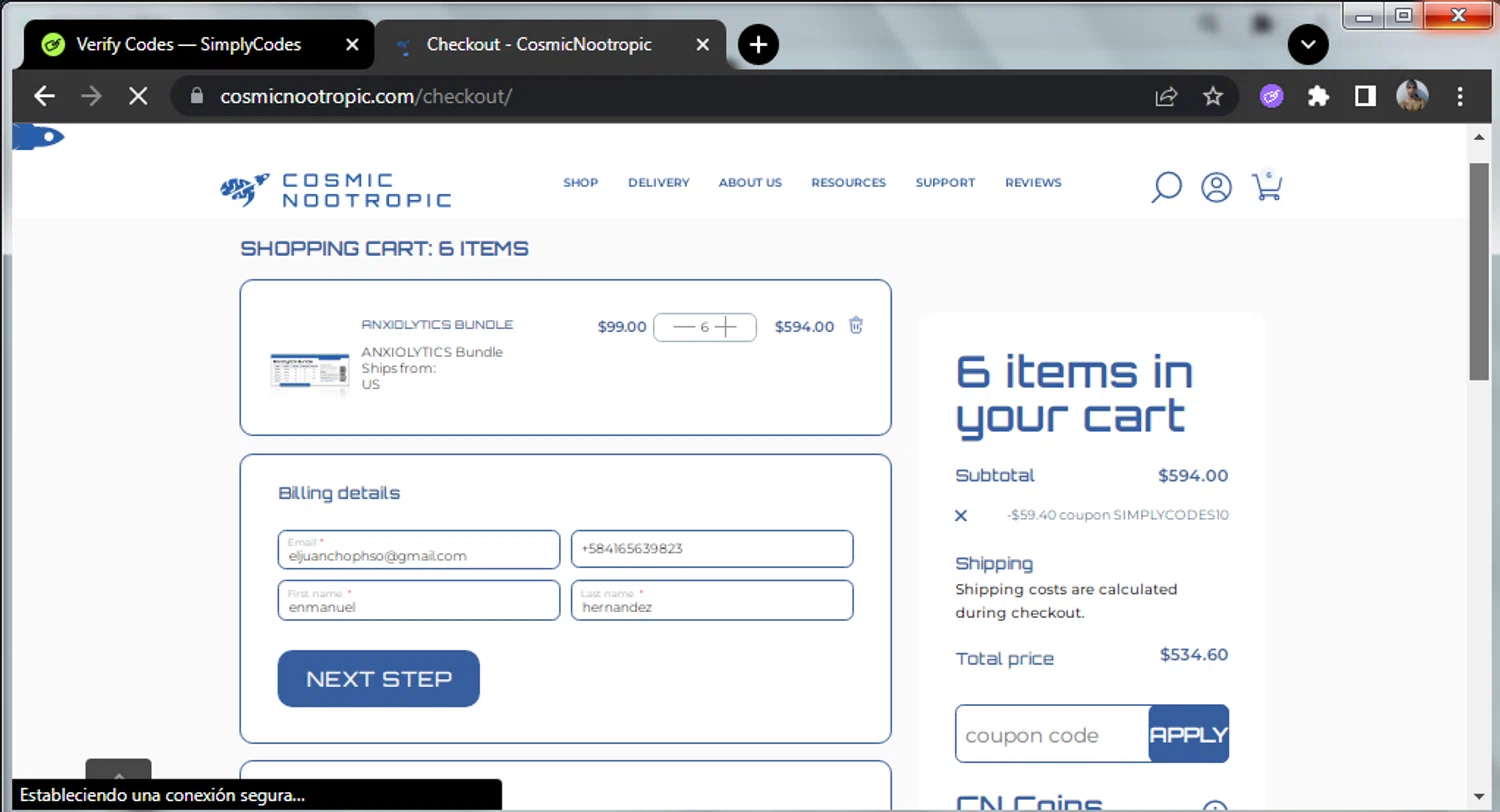This screenshot has width=1500, height=812.
Task: Click the Subtotal $594.00 amount
Action: tap(1193, 476)
